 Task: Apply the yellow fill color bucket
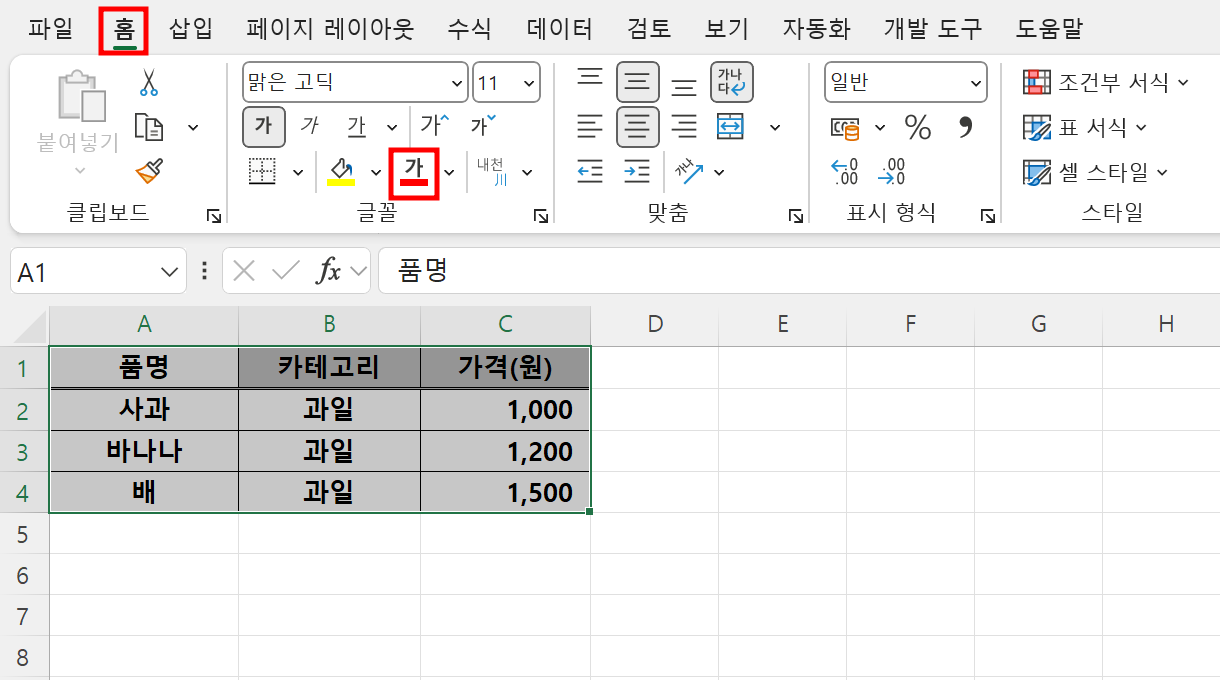click(341, 172)
